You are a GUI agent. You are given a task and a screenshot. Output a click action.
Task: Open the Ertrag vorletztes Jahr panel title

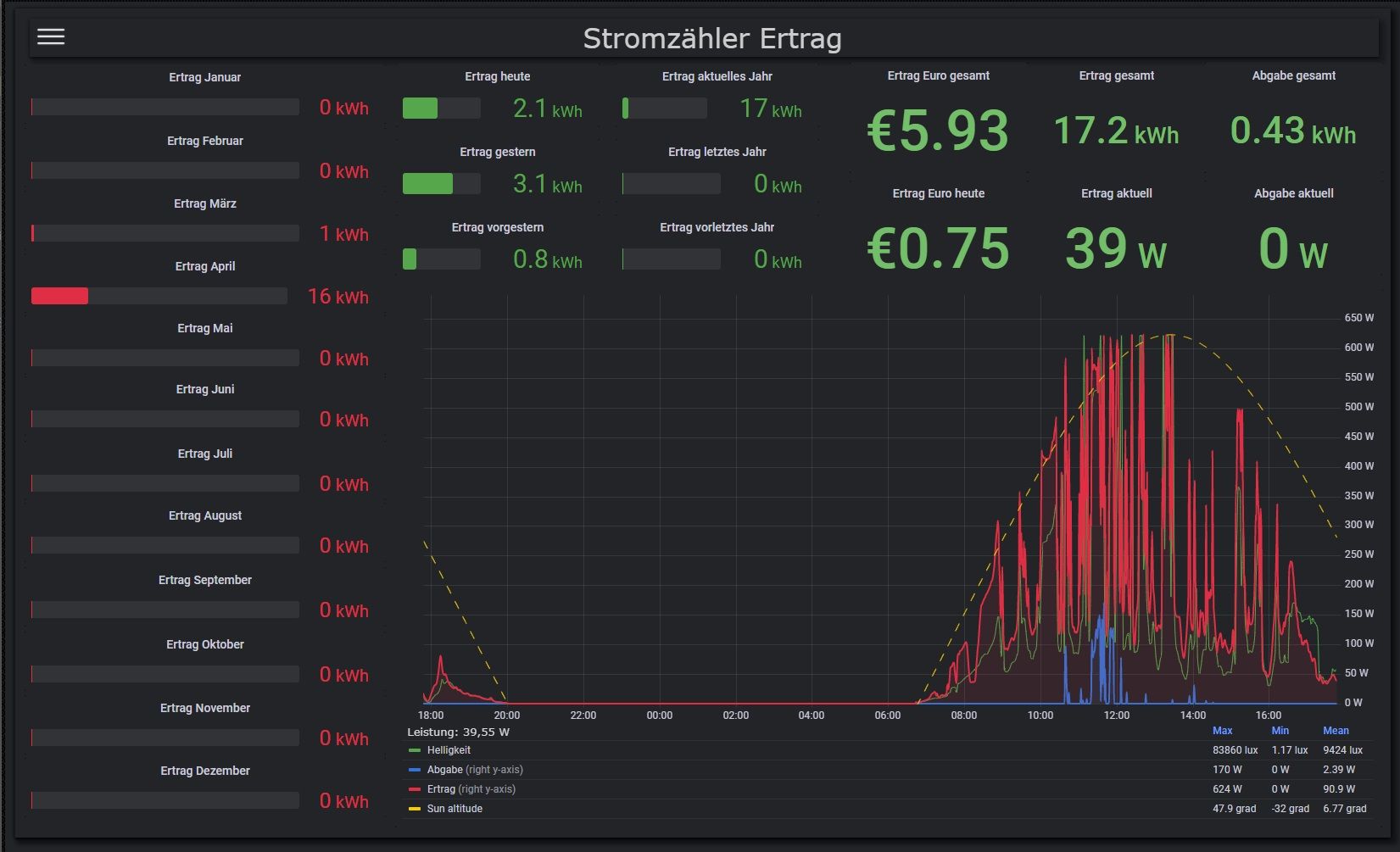[717, 227]
